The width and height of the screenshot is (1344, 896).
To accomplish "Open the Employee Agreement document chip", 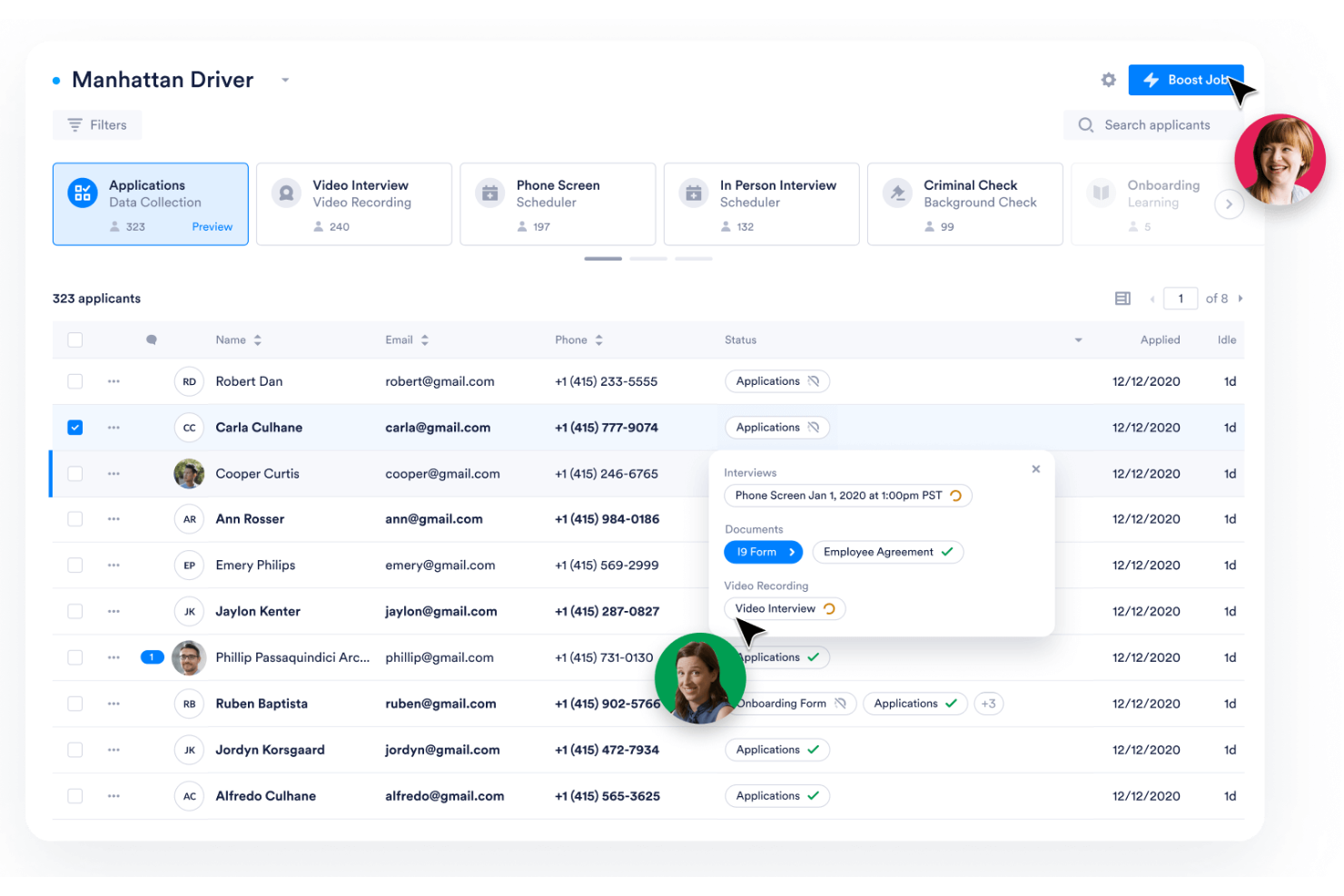I will pos(887,552).
